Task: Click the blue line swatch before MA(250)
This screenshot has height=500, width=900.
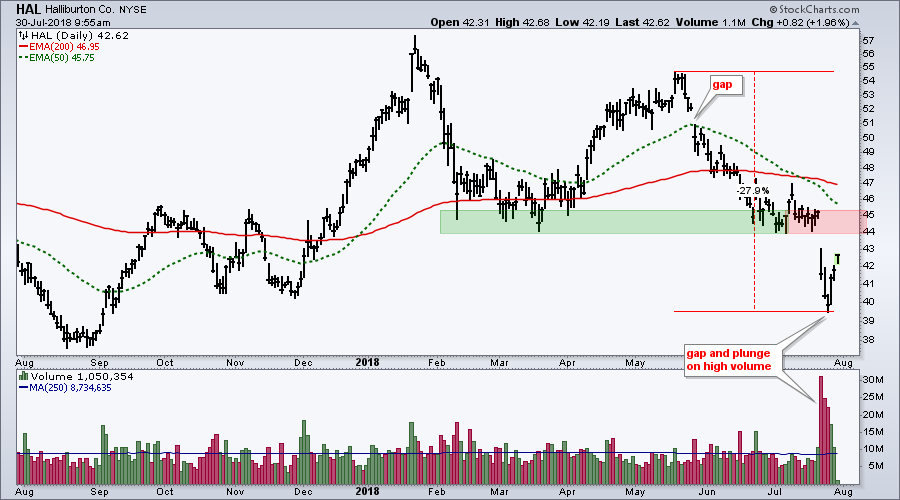Action: [x=24, y=388]
